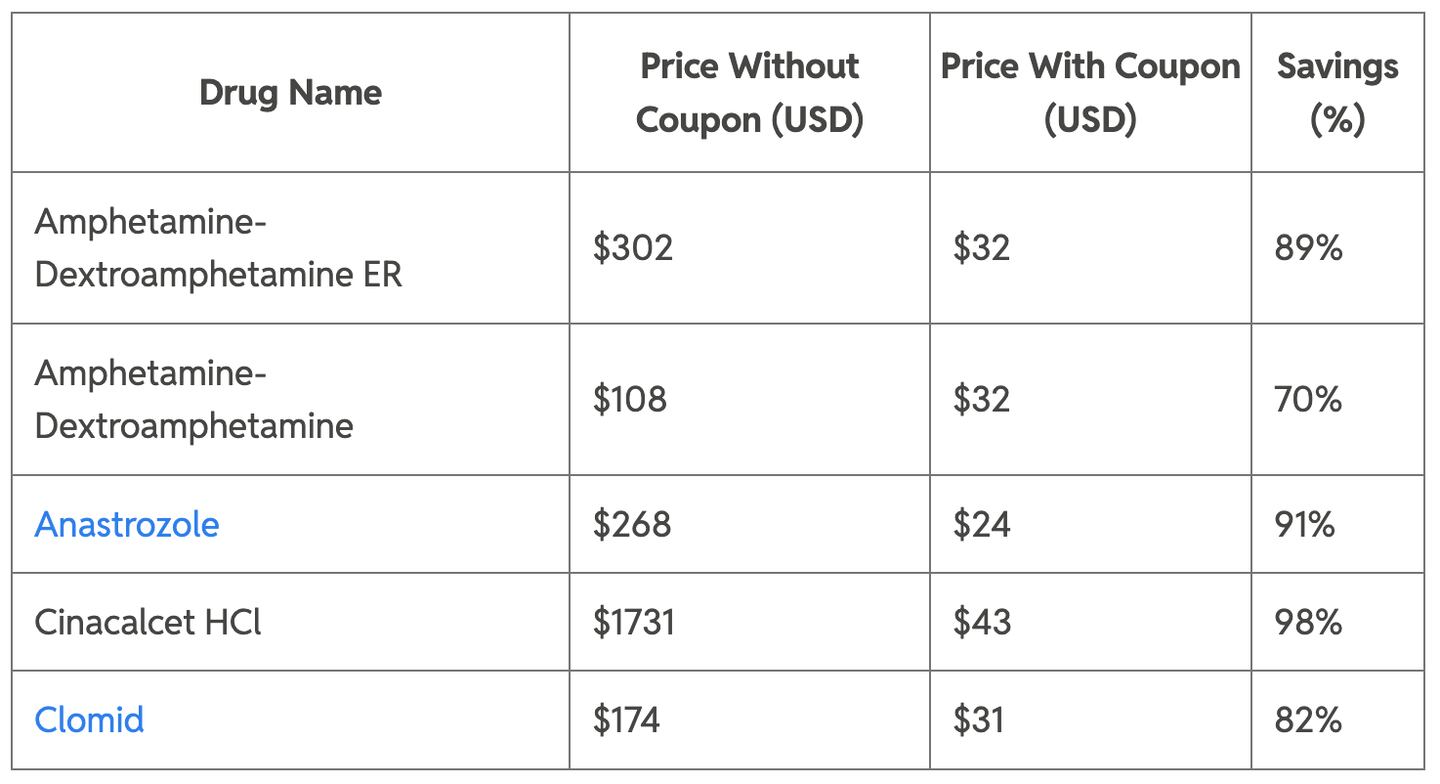The image size is (1440, 784).
Task: Select the Cinacalcet HCl name cell
Action: [x=147, y=622]
